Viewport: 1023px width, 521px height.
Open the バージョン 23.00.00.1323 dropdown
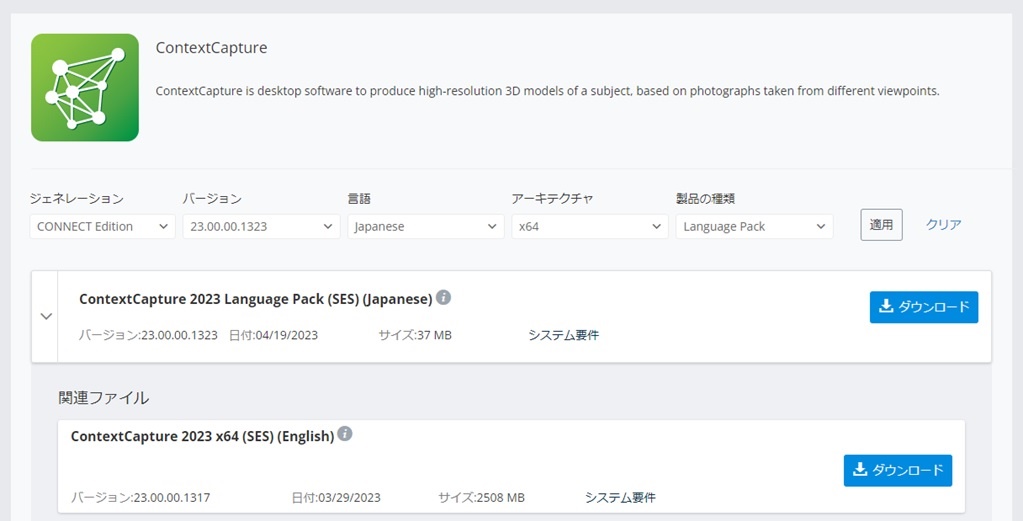tap(261, 226)
